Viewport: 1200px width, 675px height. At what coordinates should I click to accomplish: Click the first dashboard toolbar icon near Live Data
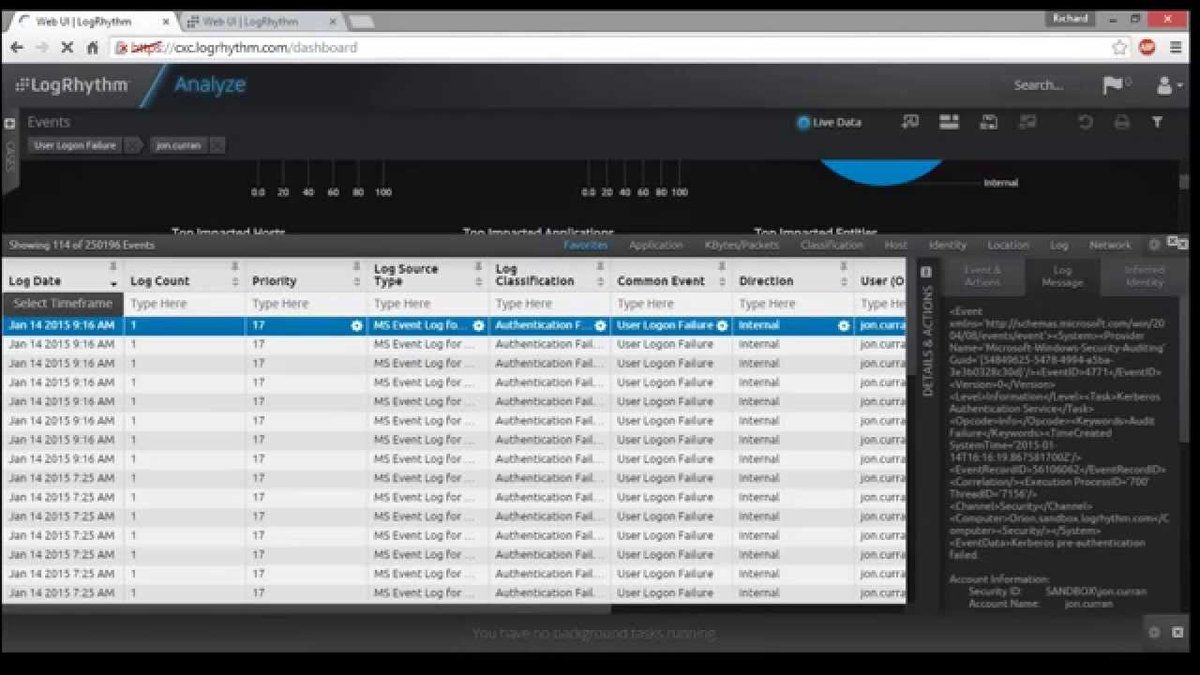[x=909, y=122]
